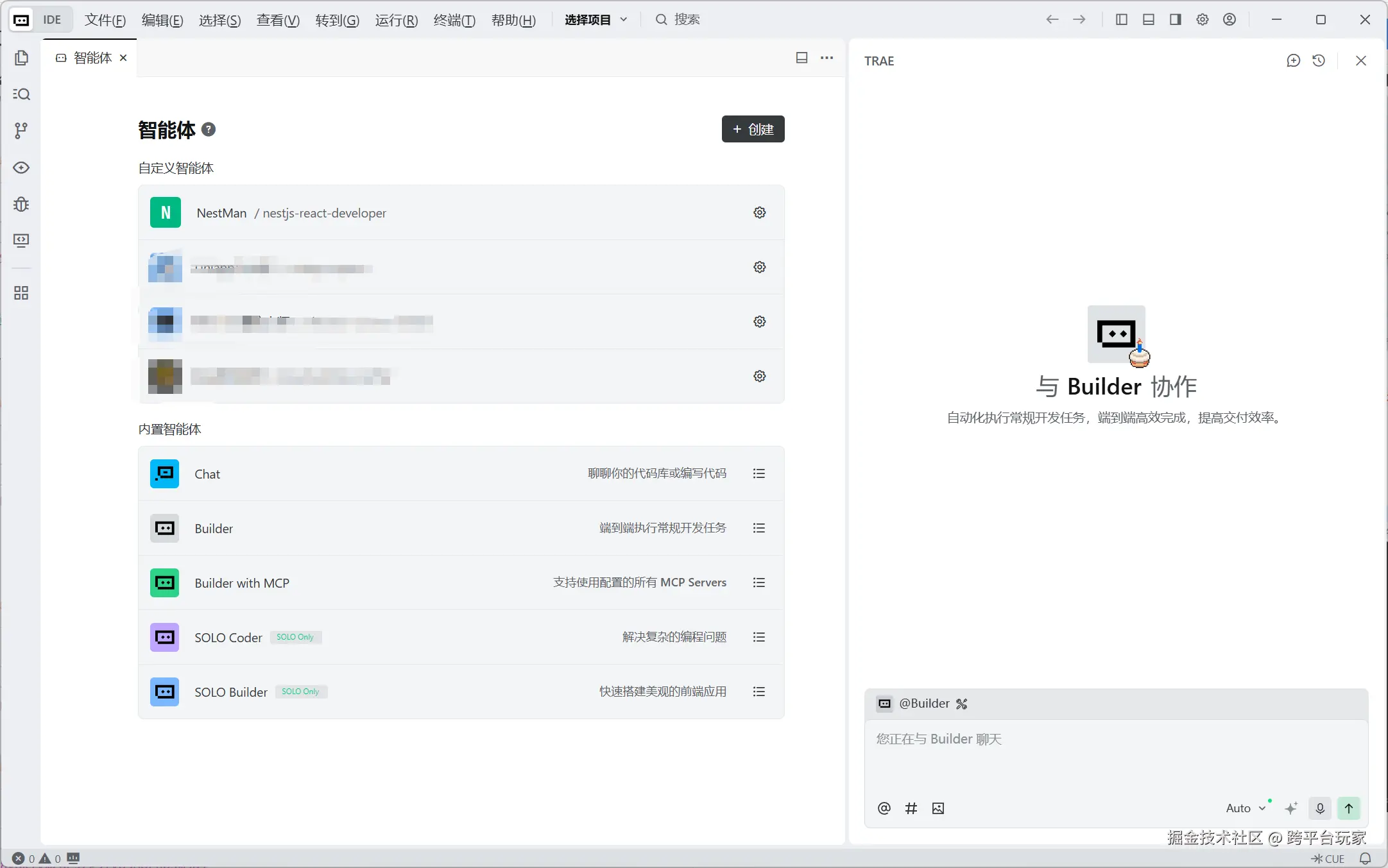Open the more actions ellipsis in editor
The width and height of the screenshot is (1388, 868).
coord(827,58)
